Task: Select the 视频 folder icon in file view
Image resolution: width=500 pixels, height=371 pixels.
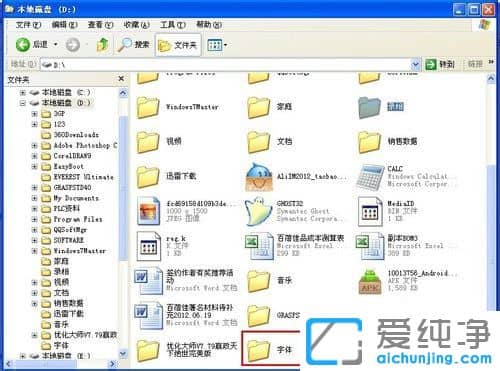Action: click(x=147, y=142)
